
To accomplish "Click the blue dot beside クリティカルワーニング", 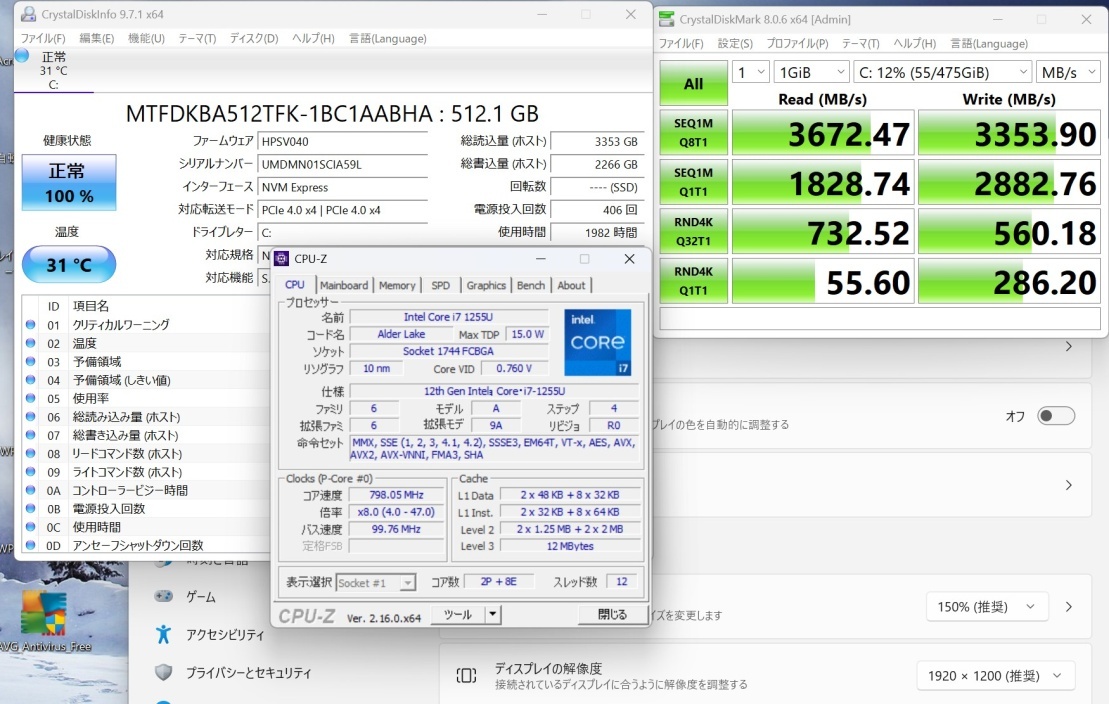I will click(x=29, y=324).
